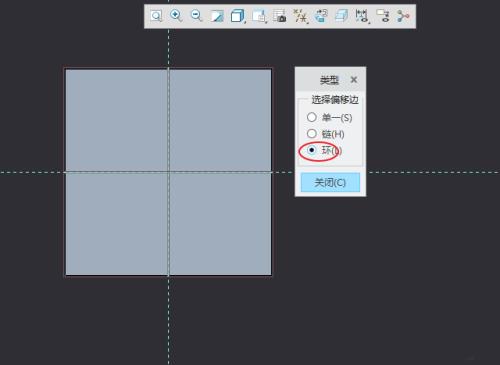Open the Saved Orientations list
The image size is (500, 365).
[x=259, y=16]
